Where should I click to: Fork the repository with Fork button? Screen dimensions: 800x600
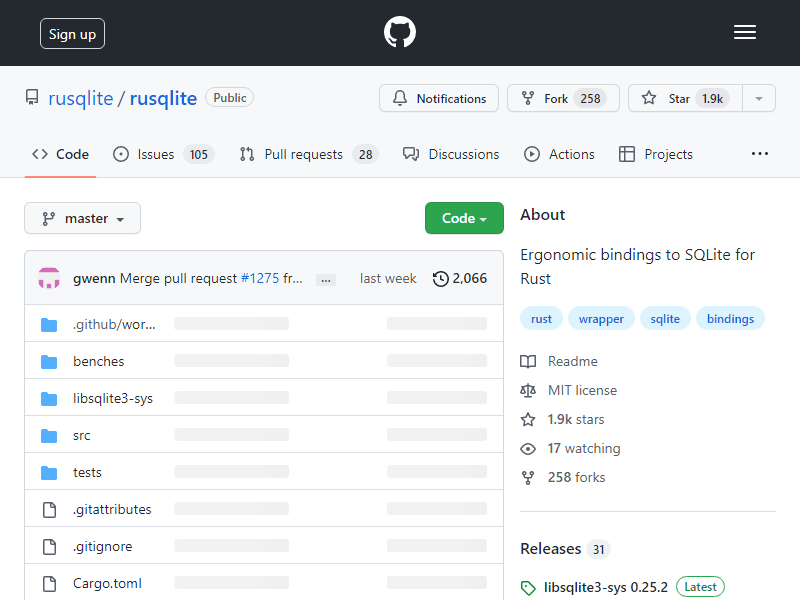click(563, 98)
